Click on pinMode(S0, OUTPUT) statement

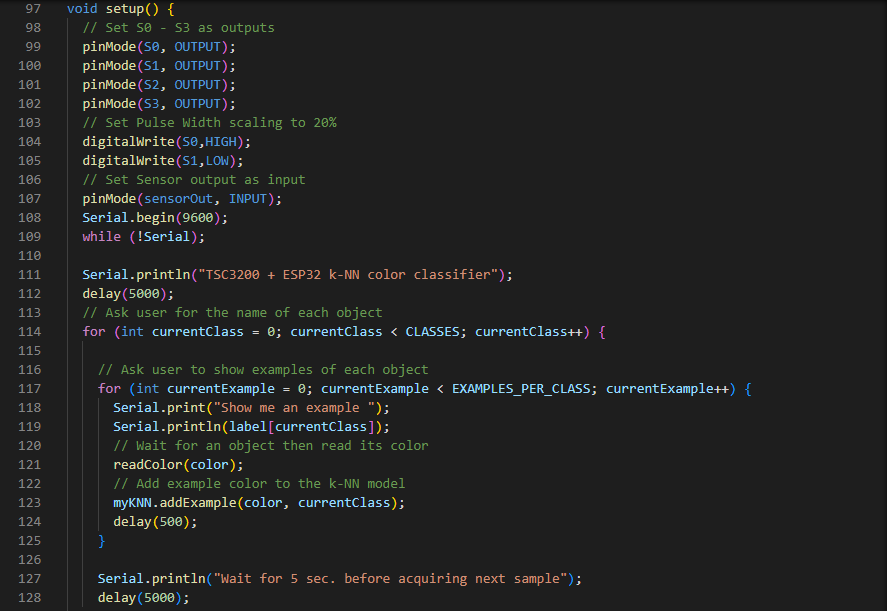pos(158,46)
